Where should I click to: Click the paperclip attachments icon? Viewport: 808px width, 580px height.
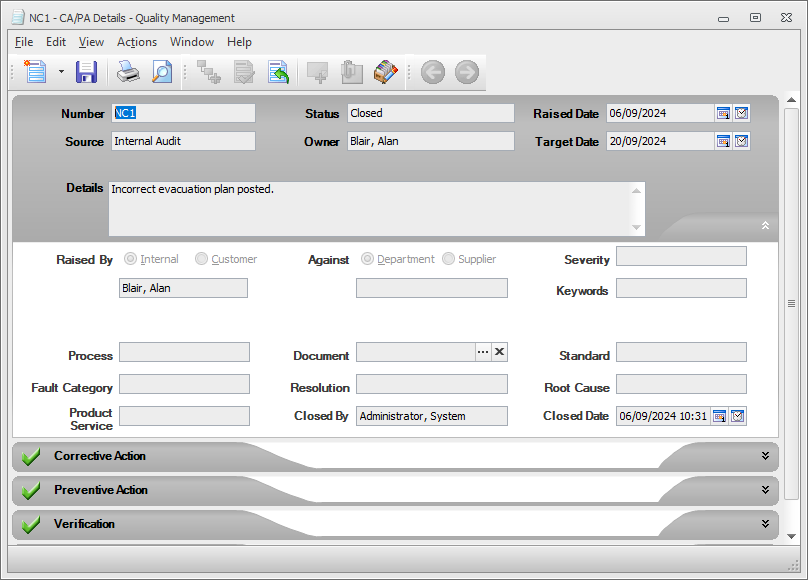point(351,72)
